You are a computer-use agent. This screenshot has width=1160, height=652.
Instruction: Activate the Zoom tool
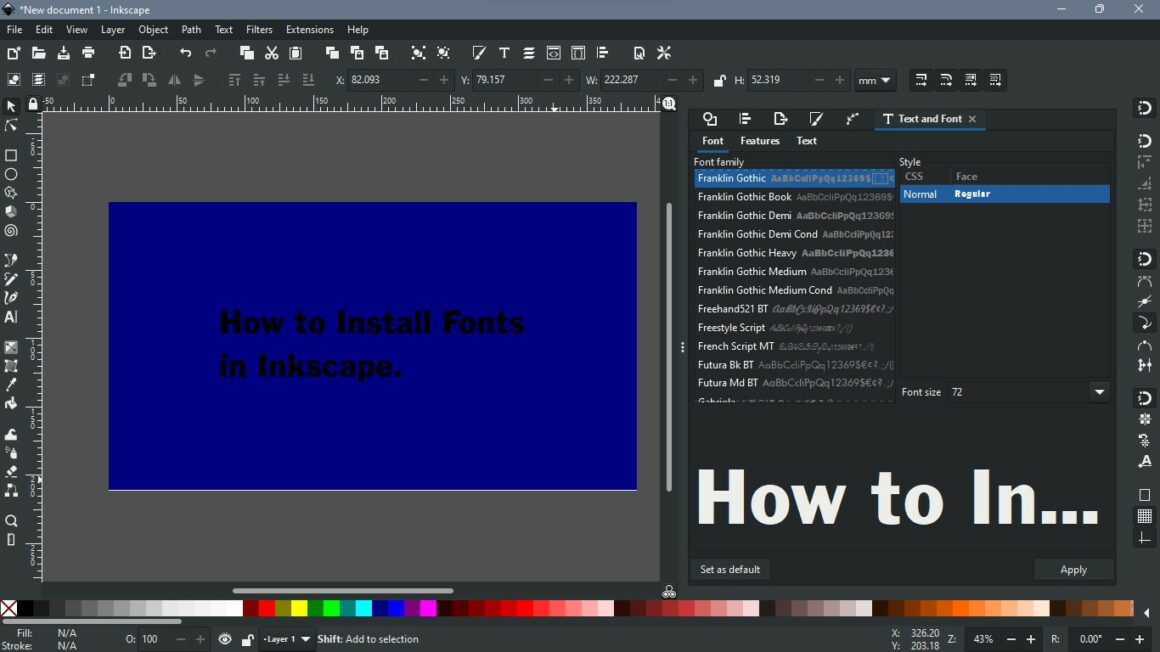tap(12, 521)
